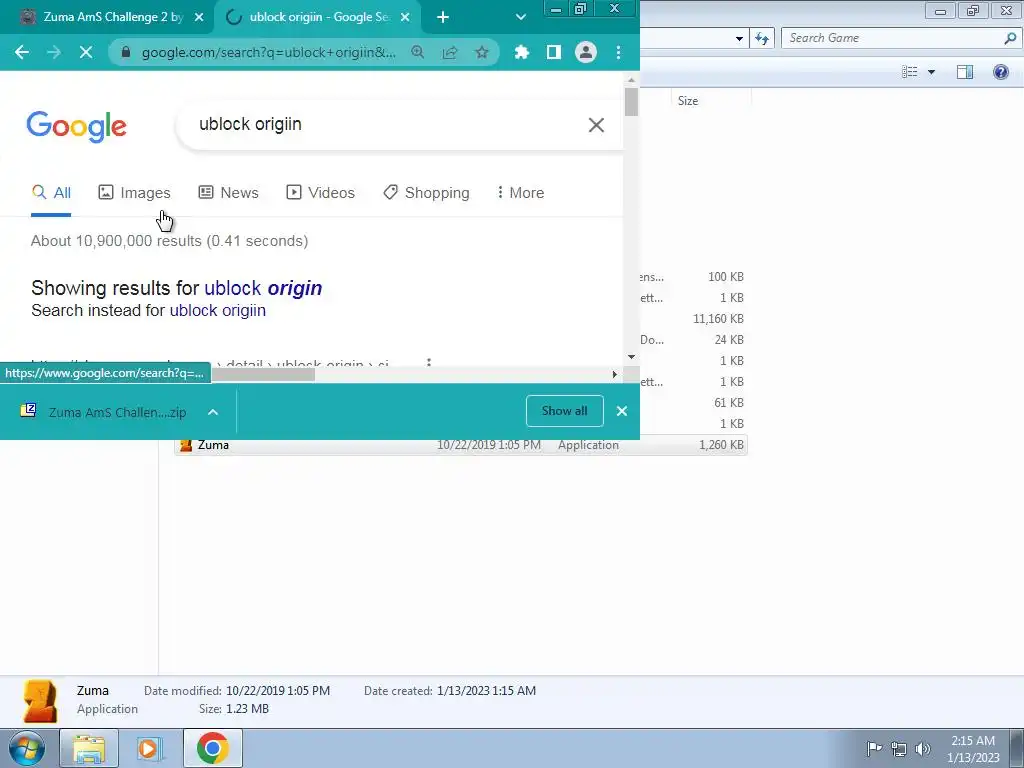Image resolution: width=1024 pixels, height=768 pixels.
Task: Click large Zuma icon in details pane
Action: point(40,701)
